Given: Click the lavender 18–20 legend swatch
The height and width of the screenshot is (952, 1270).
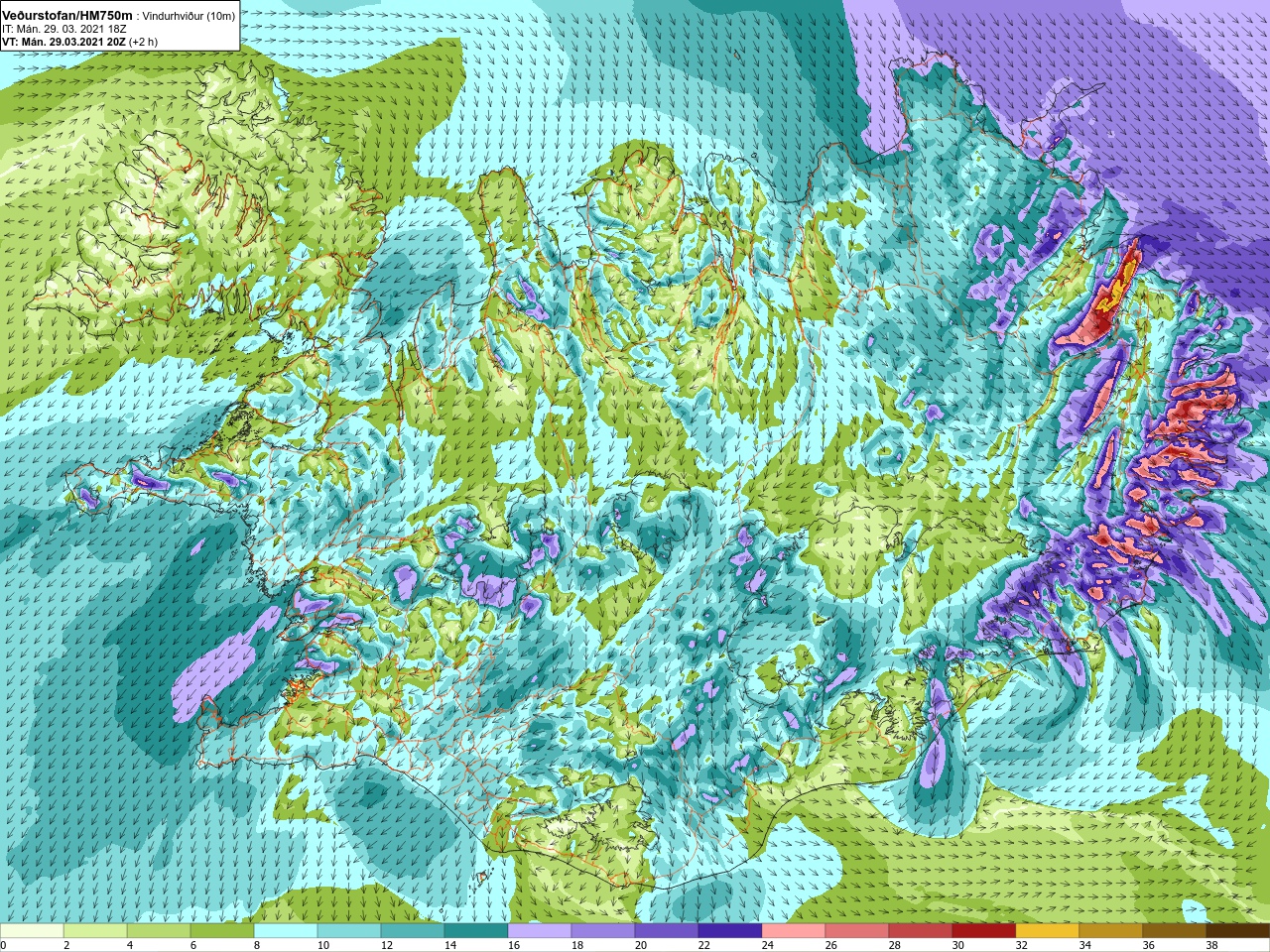Looking at the screenshot, I should [603, 932].
